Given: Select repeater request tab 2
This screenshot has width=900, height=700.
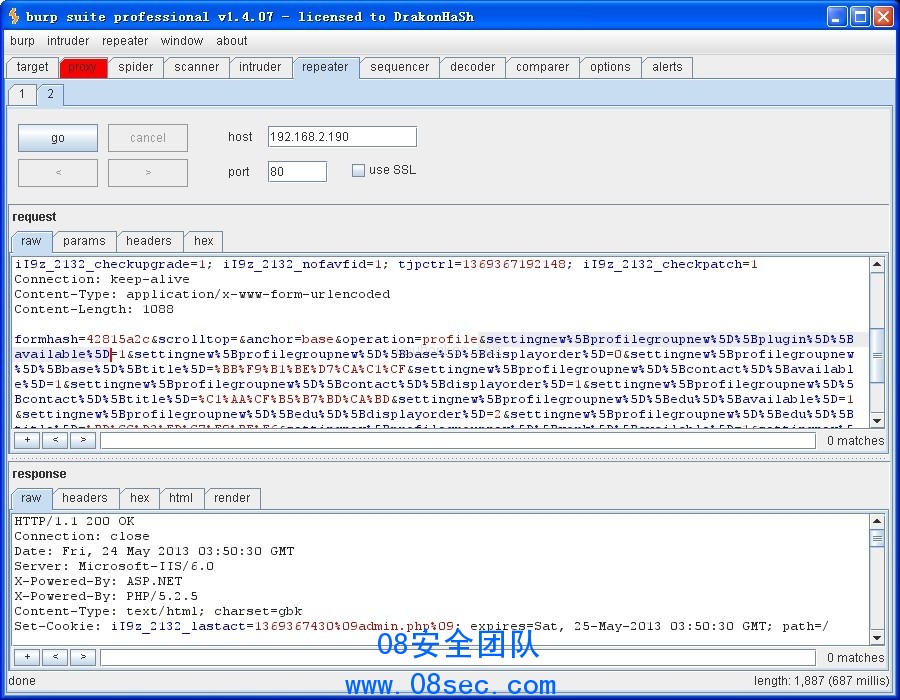Looking at the screenshot, I should [51, 94].
